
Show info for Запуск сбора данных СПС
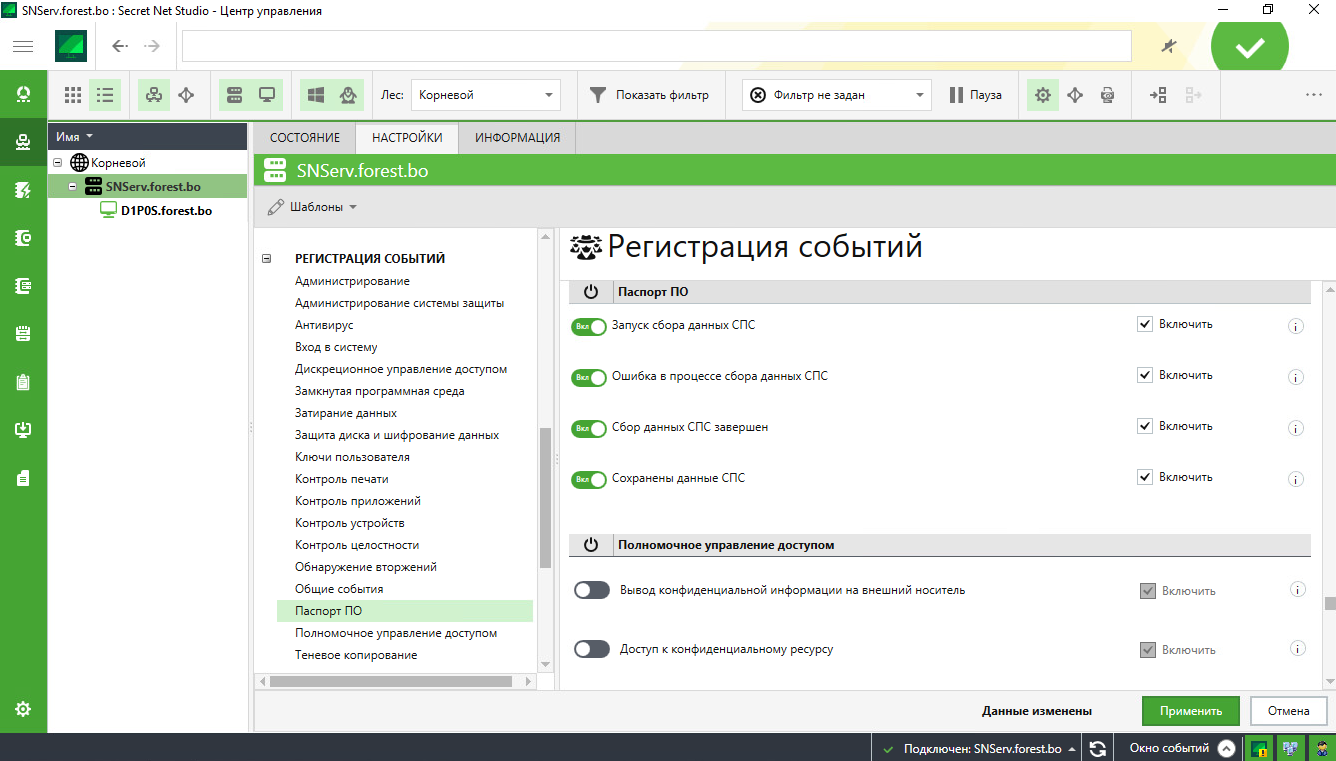[x=1296, y=326]
